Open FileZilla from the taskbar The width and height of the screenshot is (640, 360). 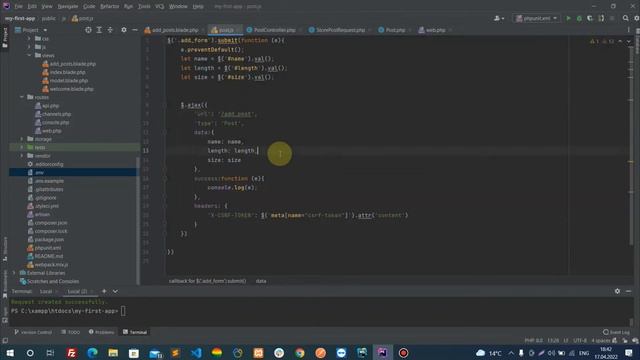click(71, 353)
